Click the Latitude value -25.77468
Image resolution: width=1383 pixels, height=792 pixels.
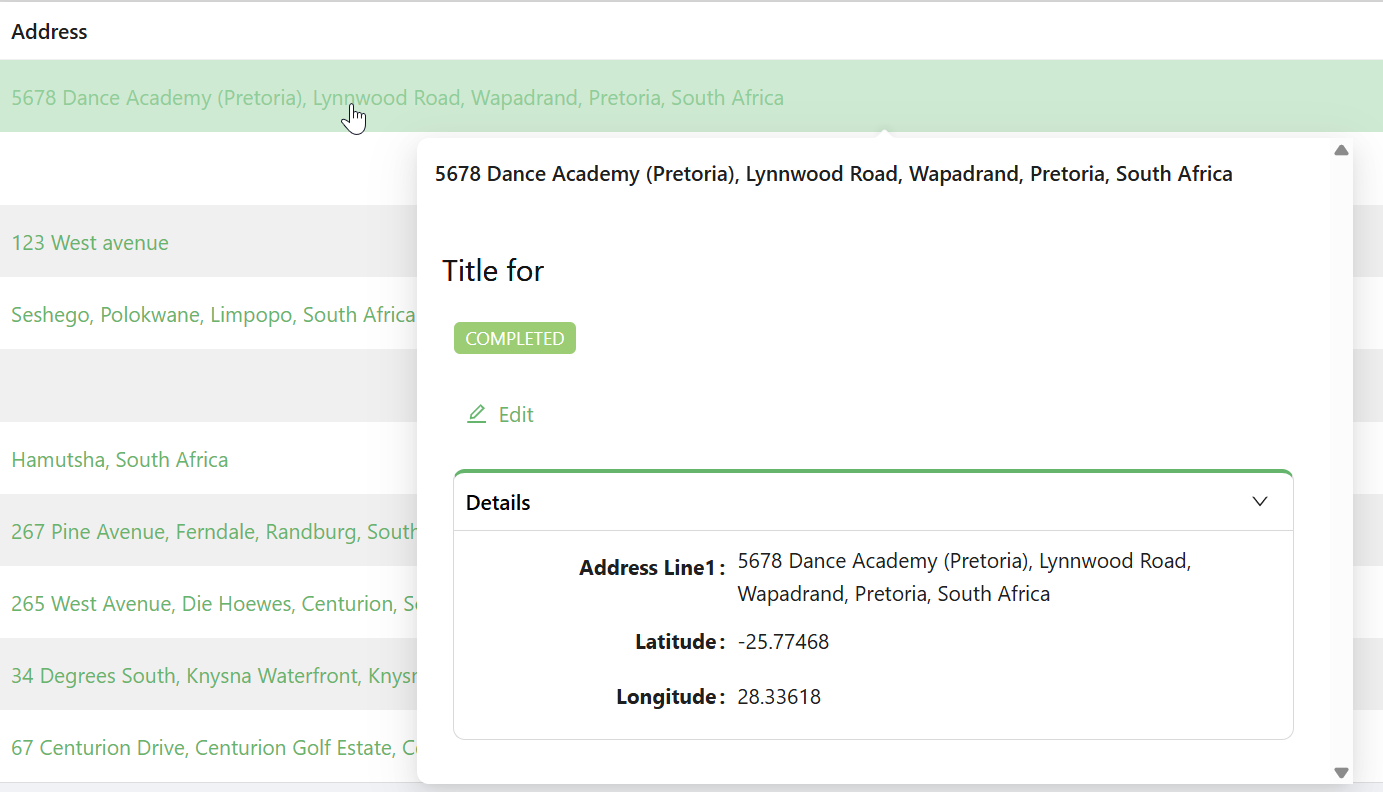pyautogui.click(x=783, y=642)
